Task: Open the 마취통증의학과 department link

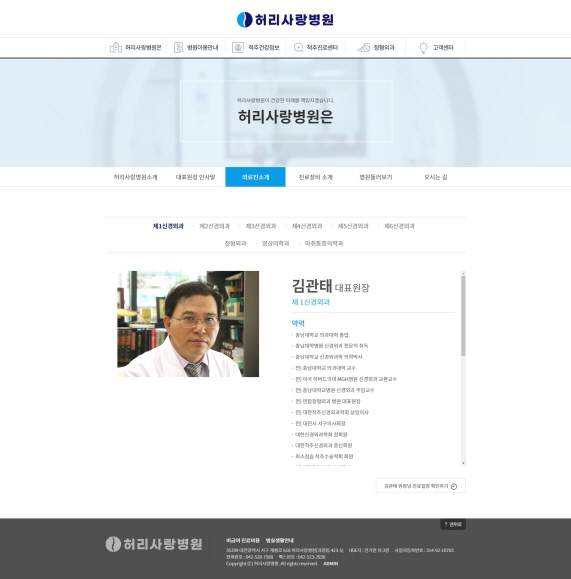Action: (324, 243)
